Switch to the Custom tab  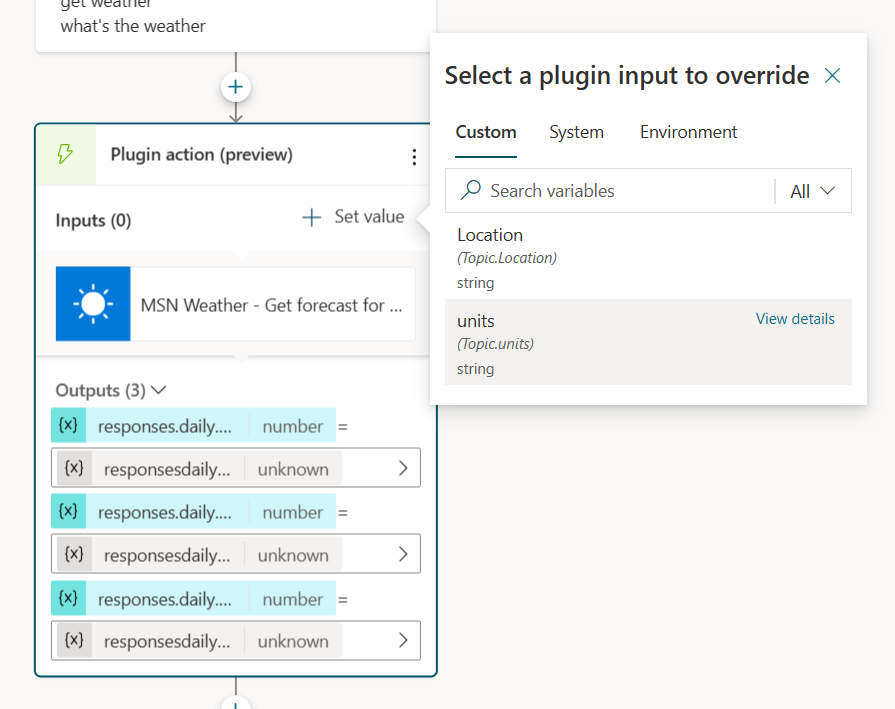486,132
